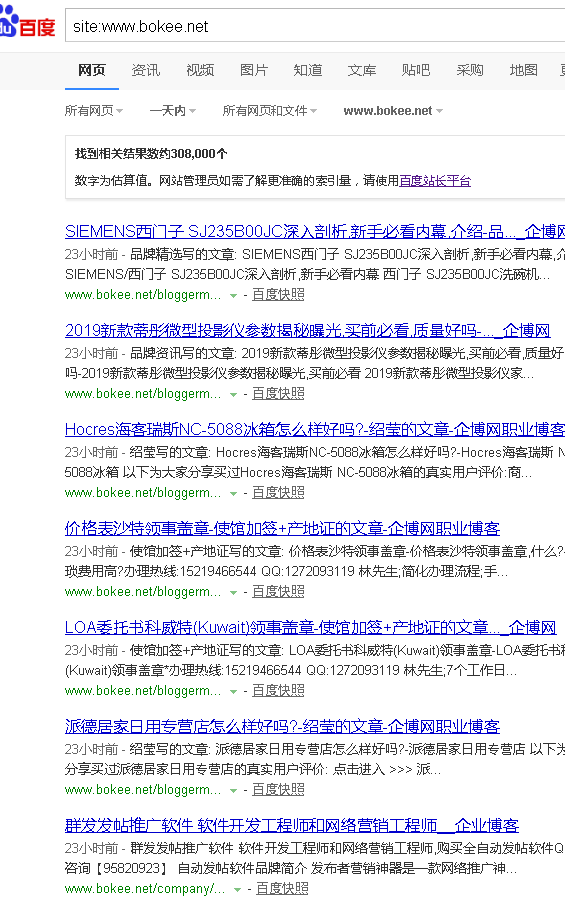Image resolution: width=565 pixels, height=902 pixels.
Task: Select the 网页 tab
Action: [x=92, y=70]
